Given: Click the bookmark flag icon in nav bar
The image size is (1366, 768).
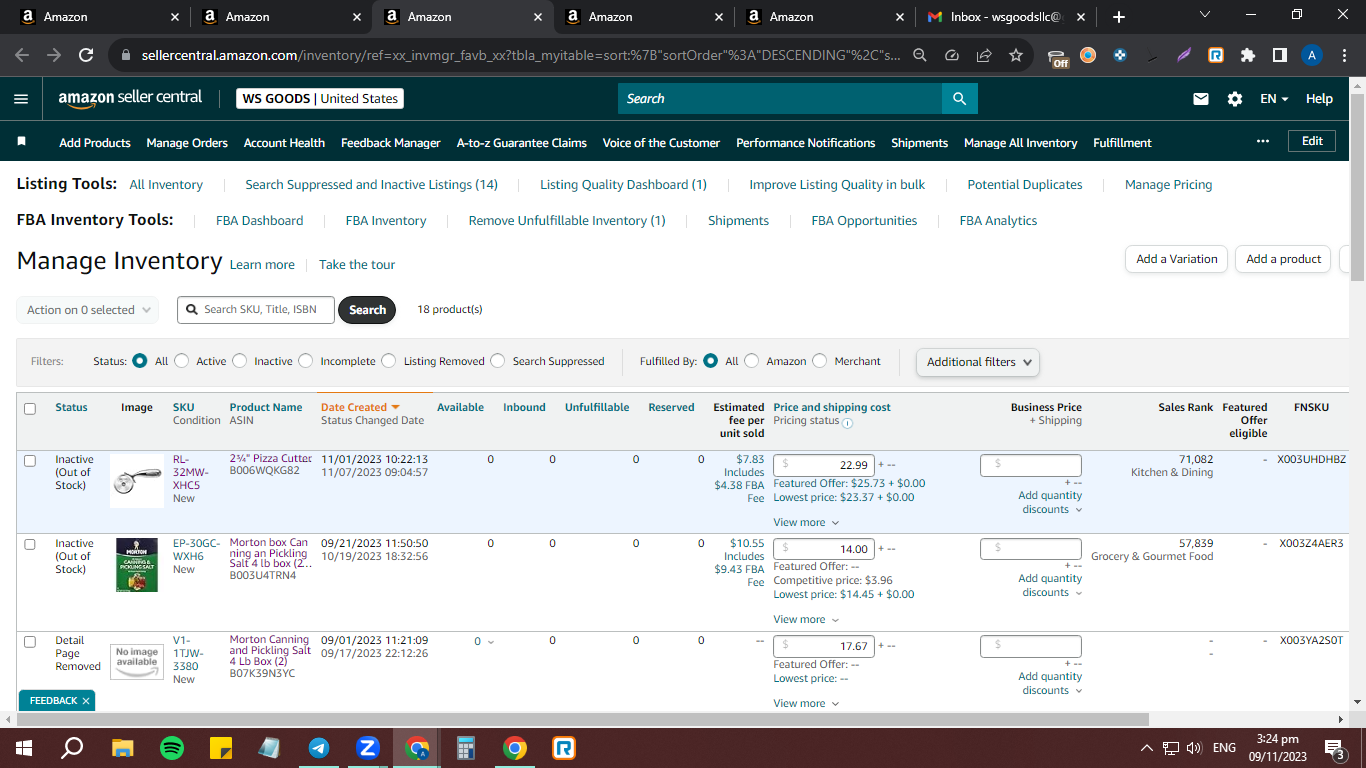Looking at the screenshot, I should click(22, 142).
